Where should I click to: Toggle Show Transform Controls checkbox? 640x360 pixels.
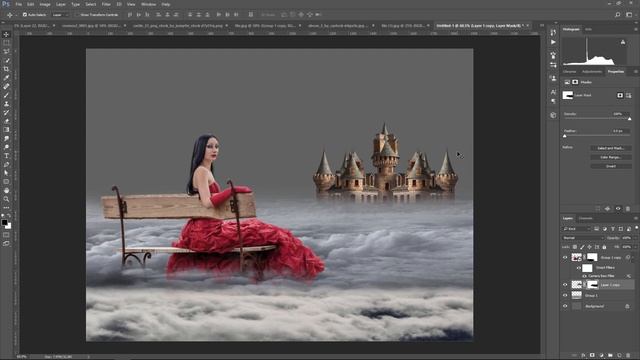click(x=77, y=15)
